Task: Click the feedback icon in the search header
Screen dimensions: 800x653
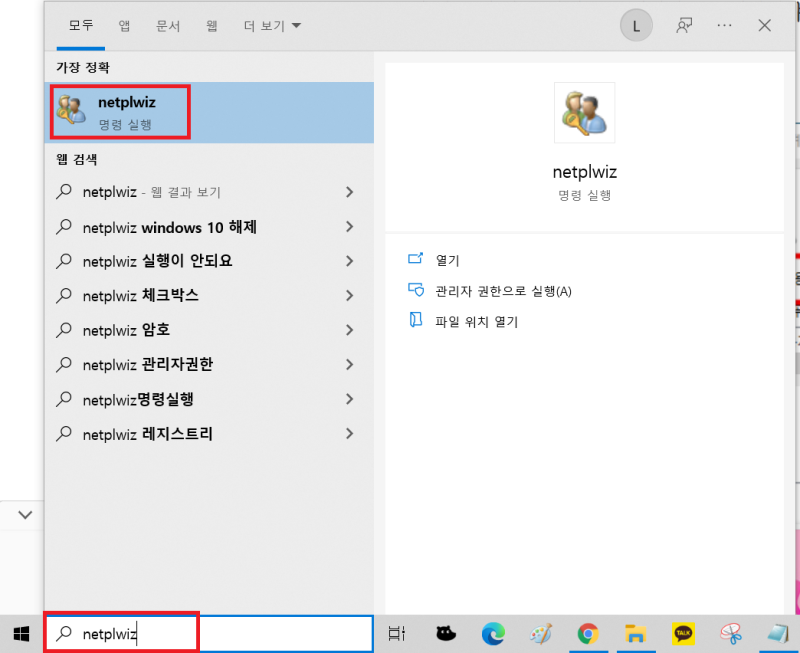Action: pyautogui.click(x=684, y=25)
